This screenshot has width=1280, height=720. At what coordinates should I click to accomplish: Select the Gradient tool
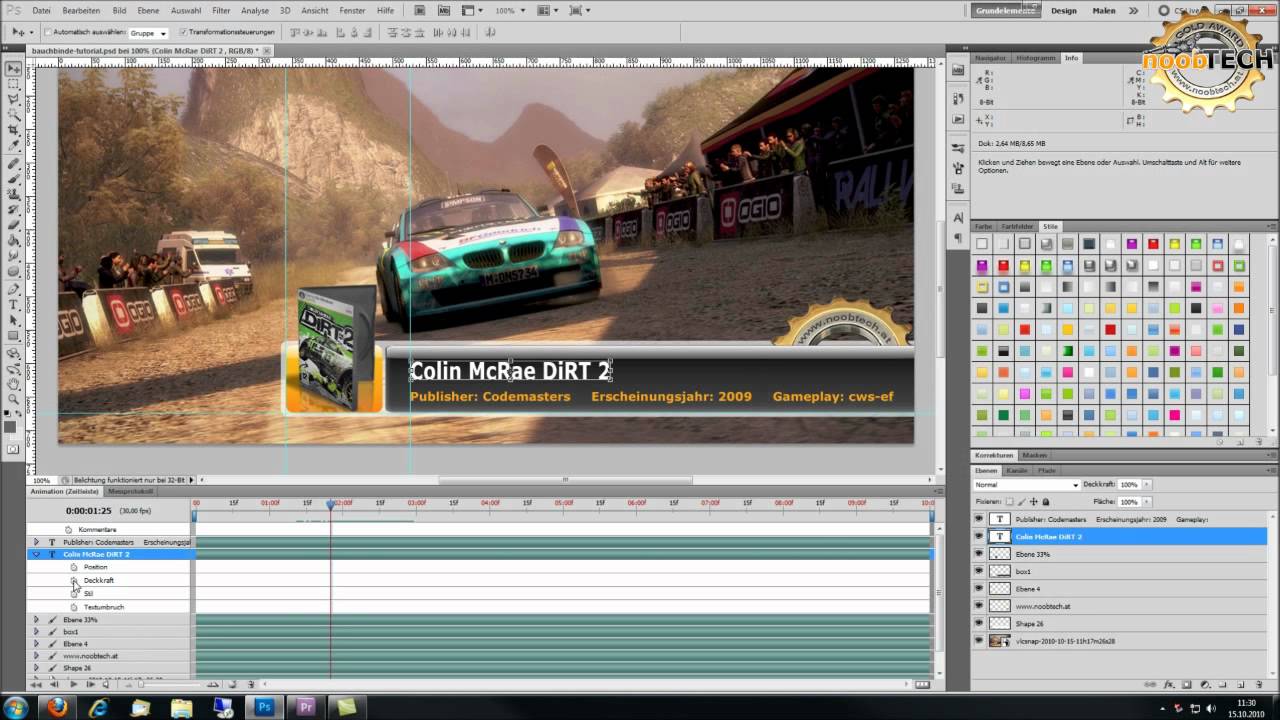(15, 239)
